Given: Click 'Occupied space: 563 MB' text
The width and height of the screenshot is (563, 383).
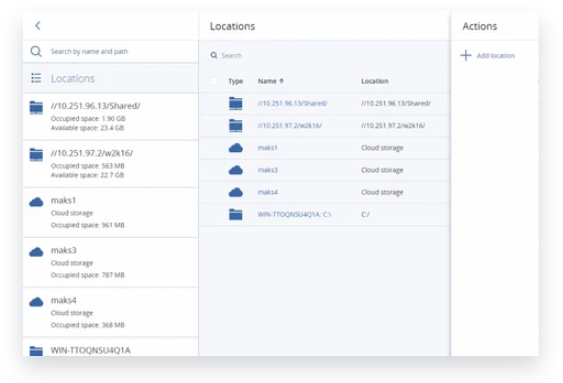Looking at the screenshot, I should point(88,166).
